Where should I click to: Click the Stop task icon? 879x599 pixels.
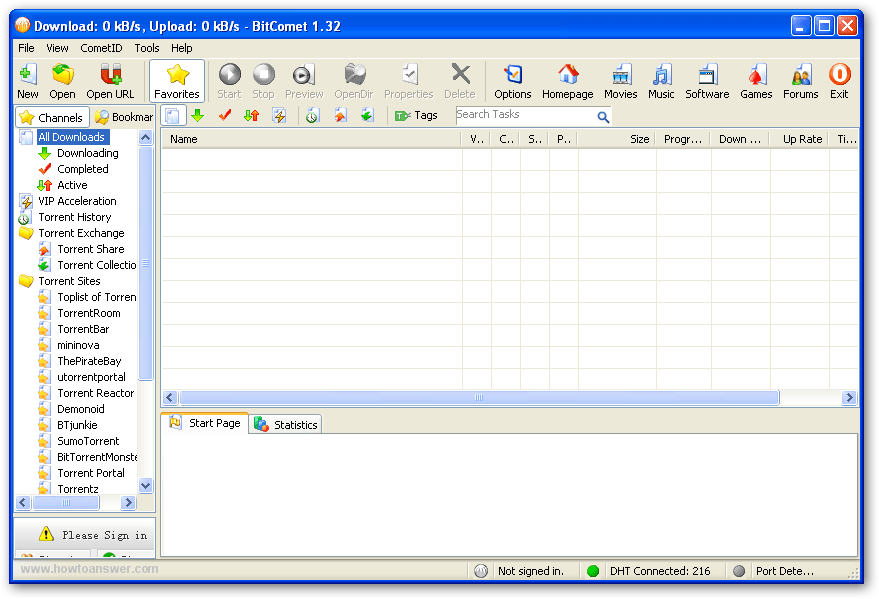pos(263,81)
